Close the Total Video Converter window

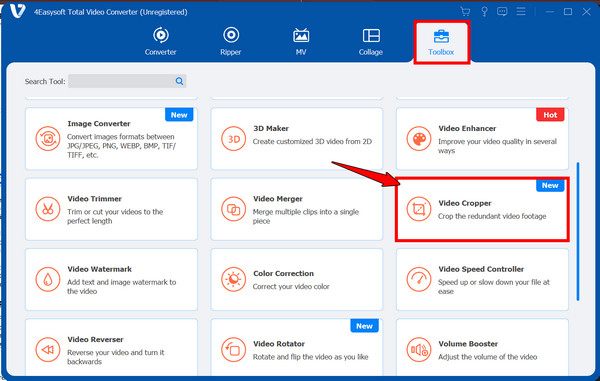click(x=587, y=11)
